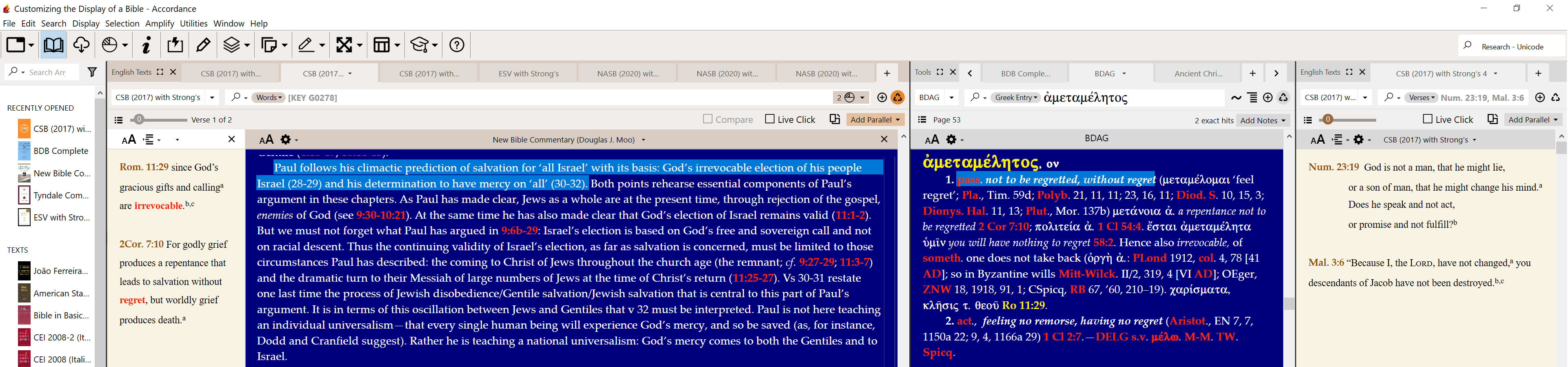The height and width of the screenshot is (367, 1568).
Task: Click the plus-circle icon beside KEY G0278 search
Action: (882, 98)
